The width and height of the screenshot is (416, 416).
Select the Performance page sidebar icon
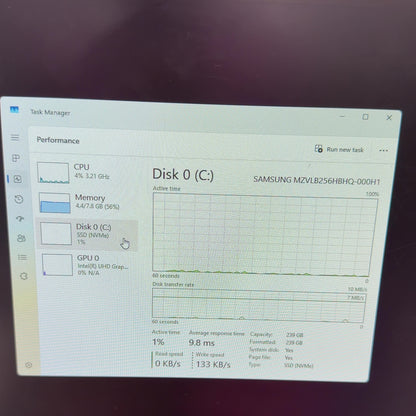tap(18, 179)
